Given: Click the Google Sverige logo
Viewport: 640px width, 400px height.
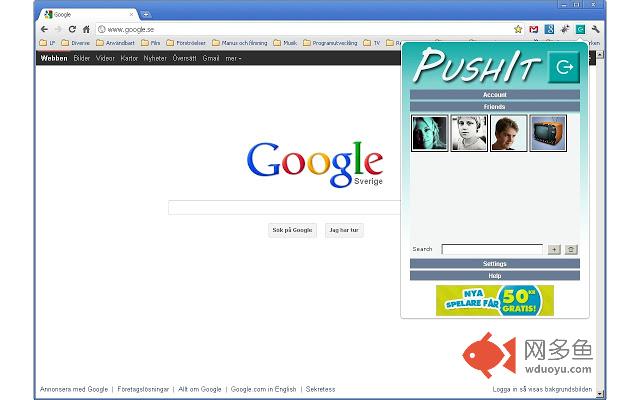Looking at the screenshot, I should 315,164.
